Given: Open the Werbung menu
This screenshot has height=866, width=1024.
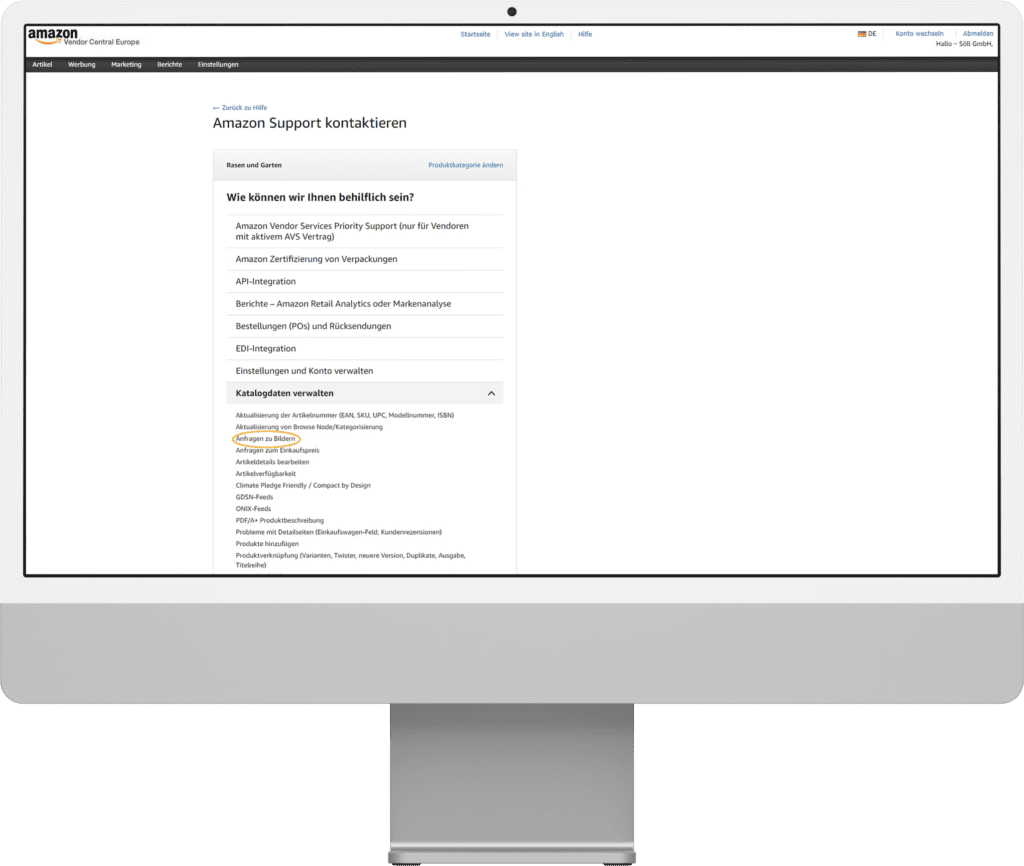Looking at the screenshot, I should (82, 65).
